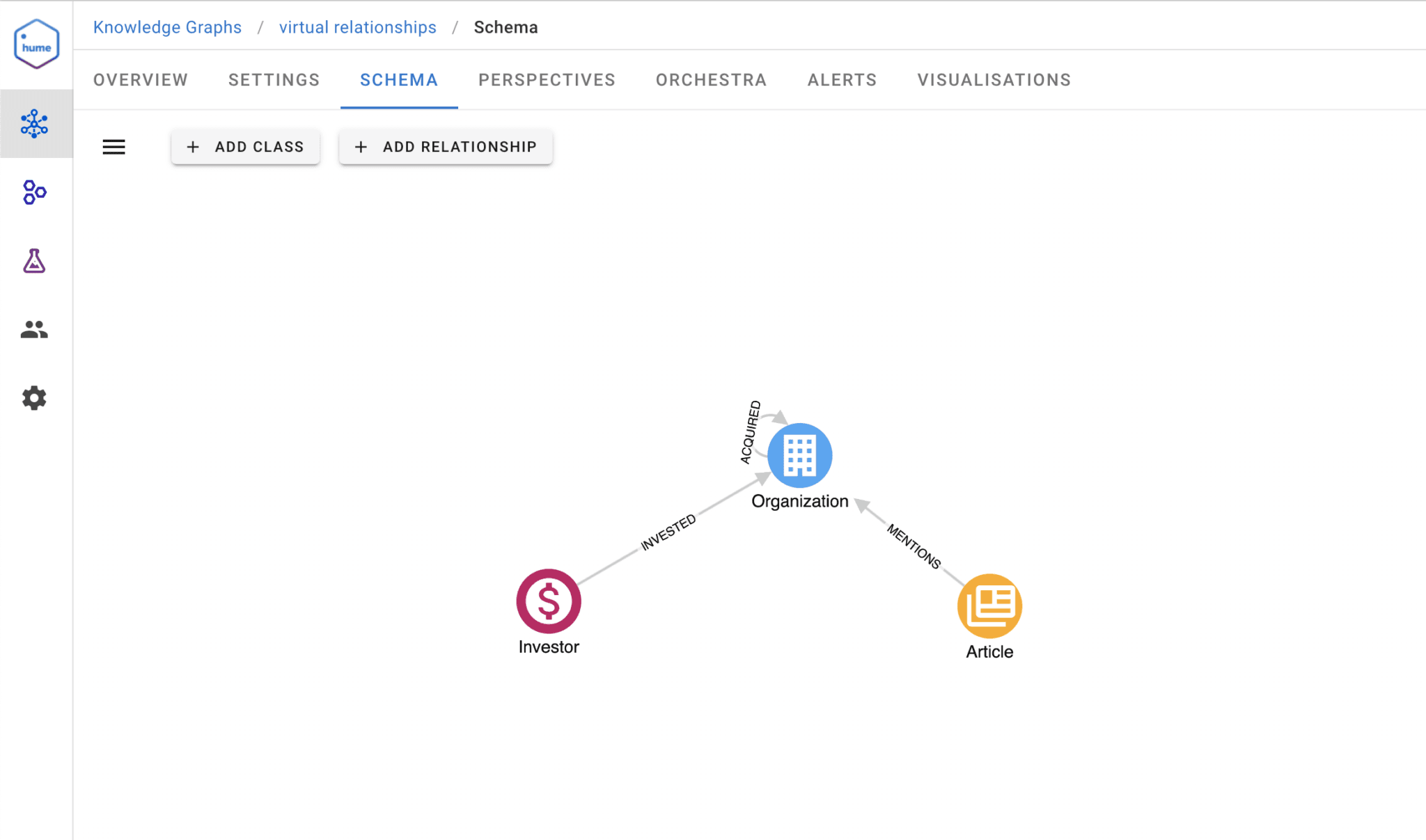Switch to the OVERVIEW tab
Viewport: 1426px width, 840px height.
click(141, 79)
